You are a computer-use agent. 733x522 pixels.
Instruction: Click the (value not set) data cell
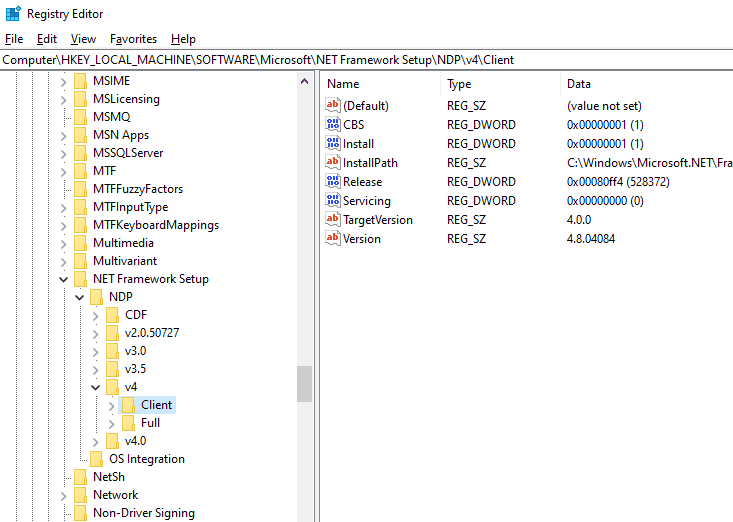[x=604, y=106]
